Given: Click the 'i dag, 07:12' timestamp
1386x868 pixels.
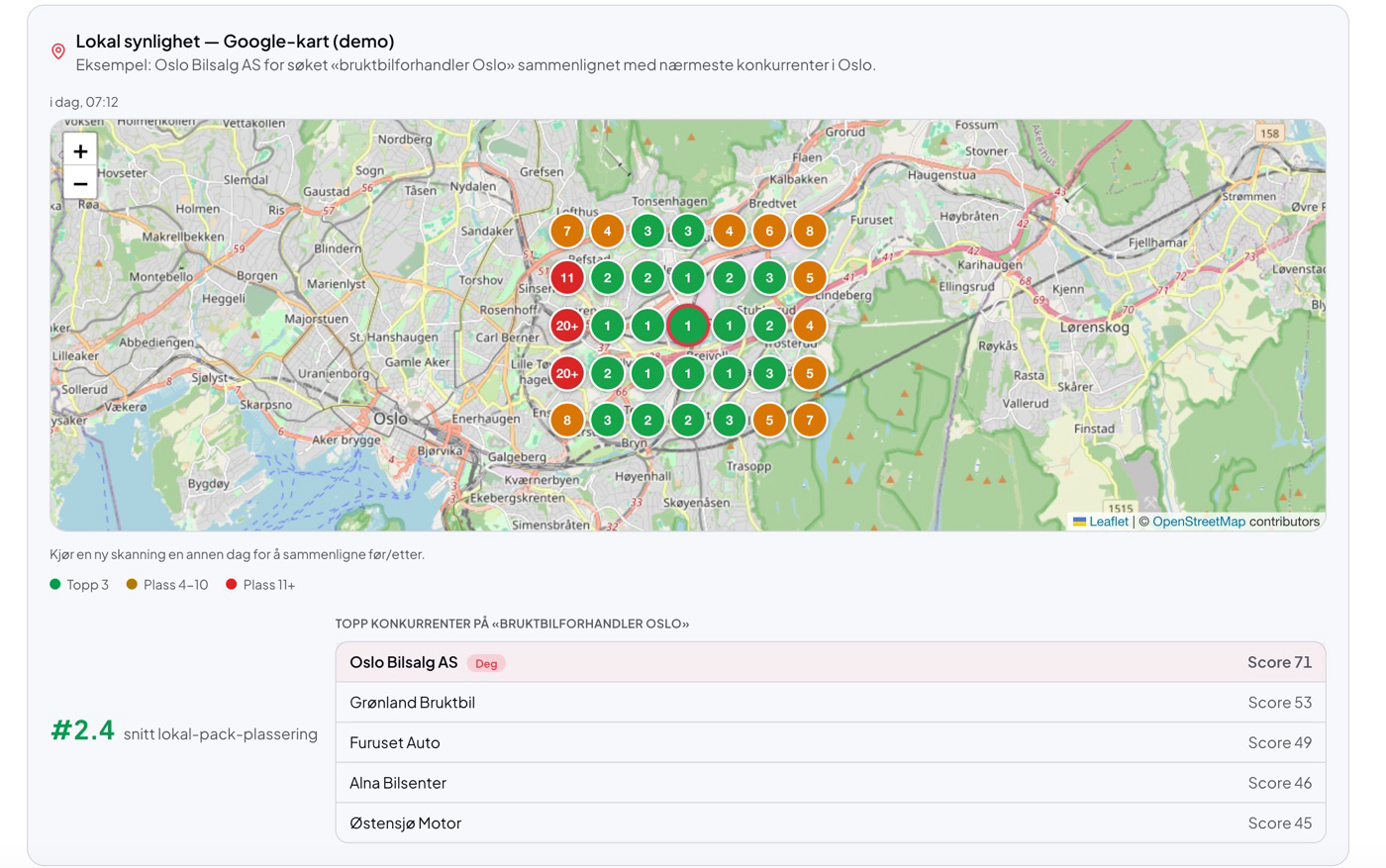Looking at the screenshot, I should point(84,102).
